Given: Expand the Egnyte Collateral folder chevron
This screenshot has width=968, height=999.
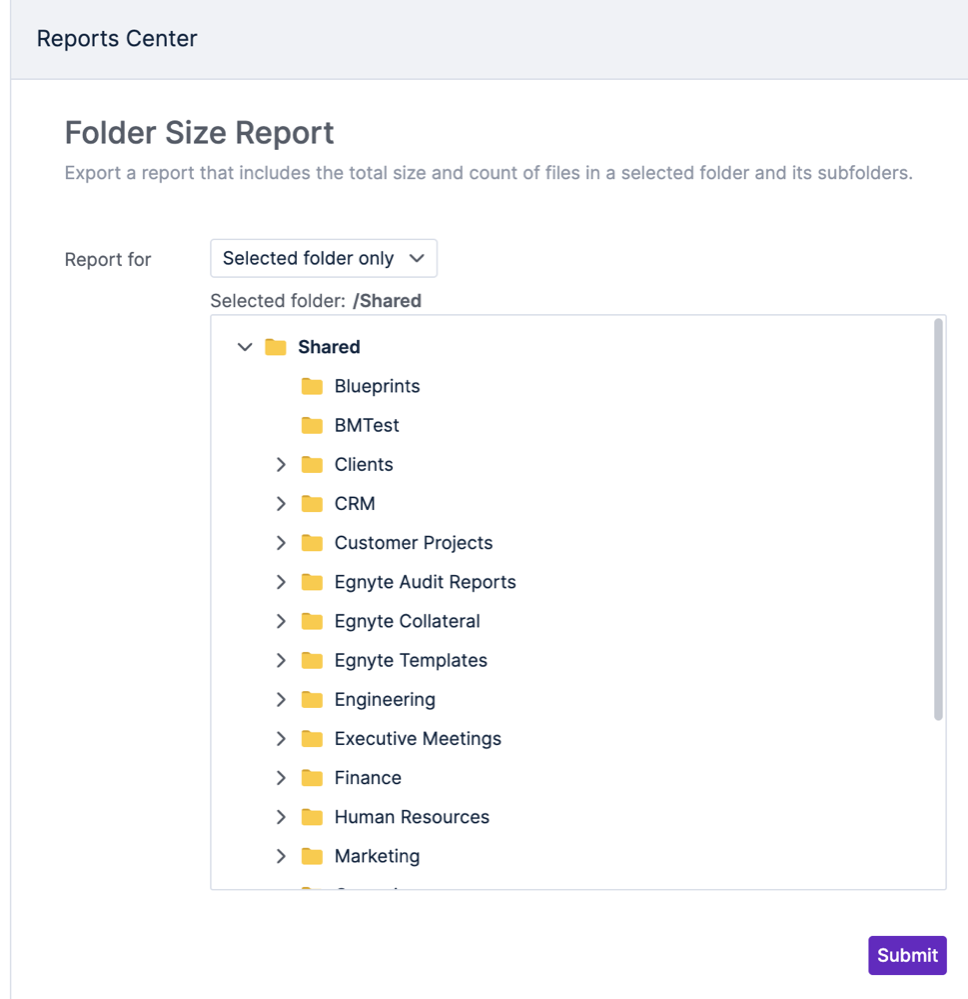Looking at the screenshot, I should coord(281,621).
